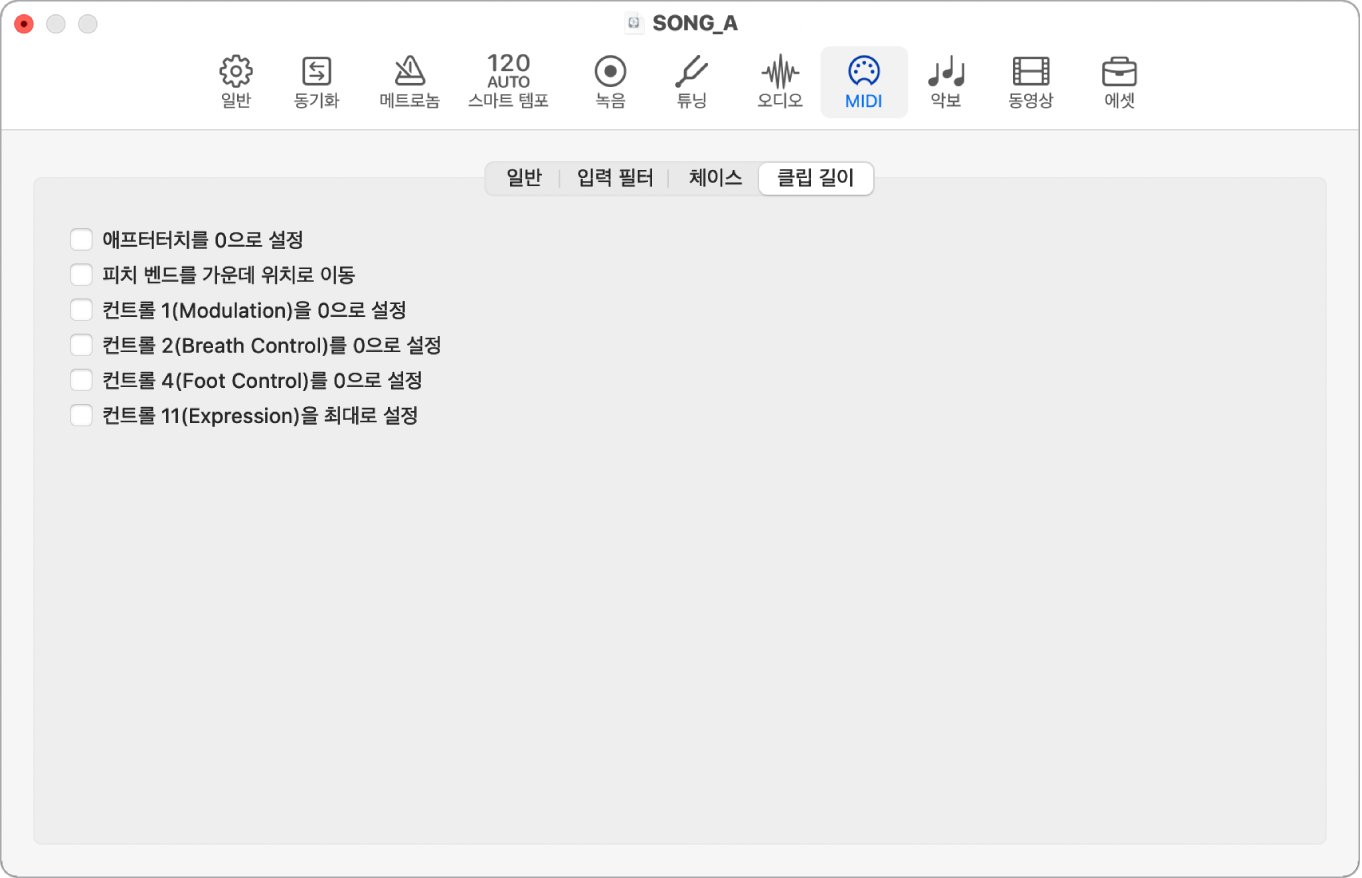Open the 동기화 synchronization settings pane

pyautogui.click(x=316, y=82)
